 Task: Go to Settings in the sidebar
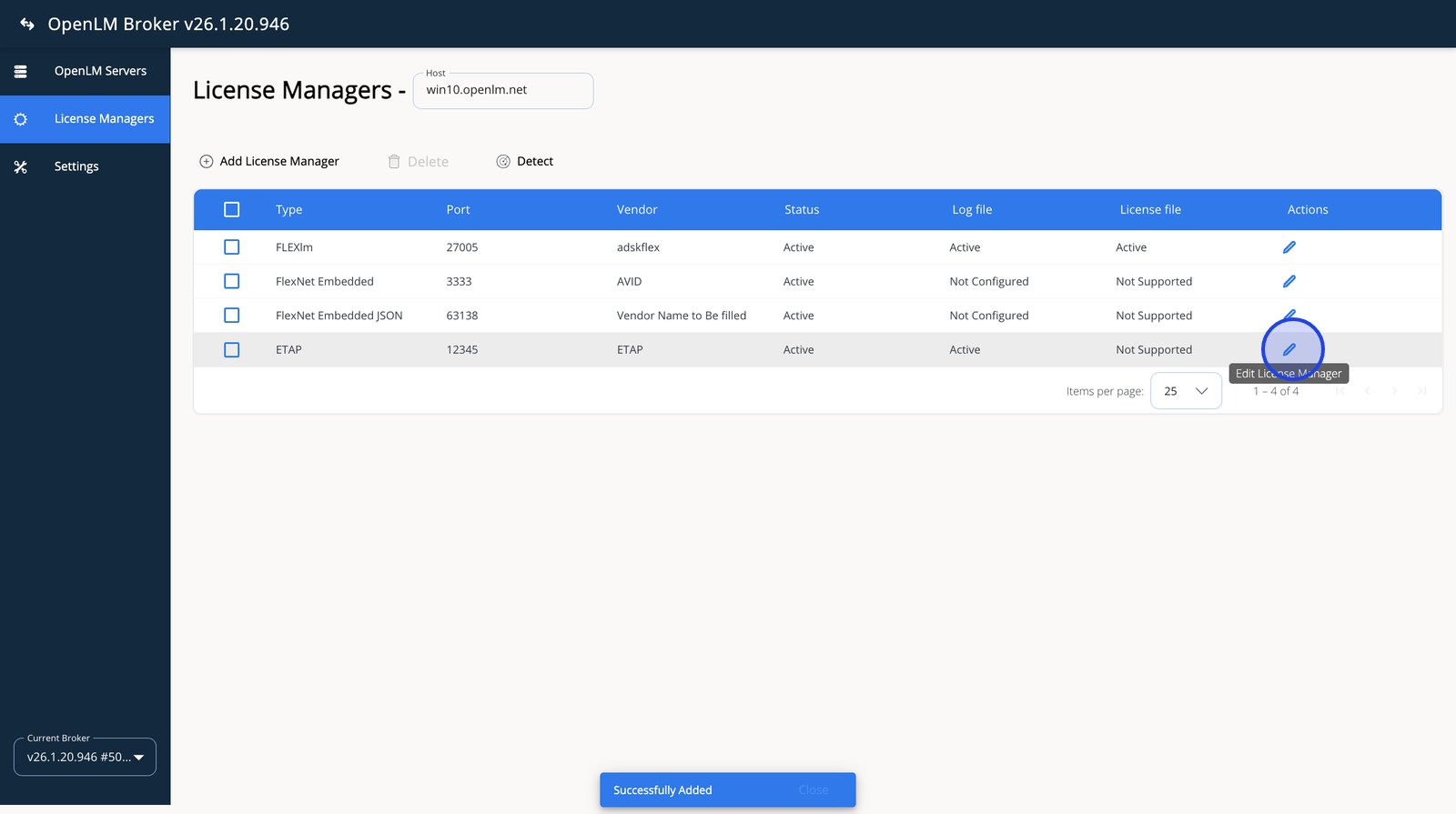click(x=76, y=167)
